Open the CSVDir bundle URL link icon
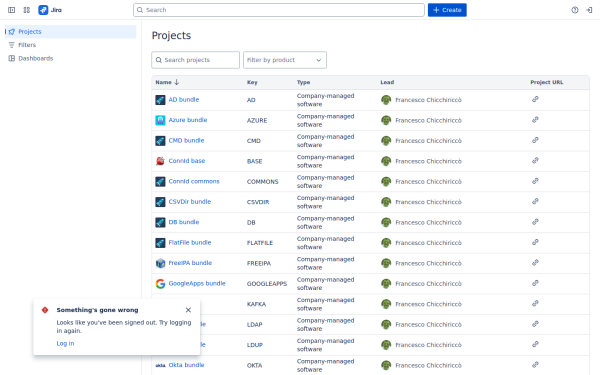 (x=535, y=201)
